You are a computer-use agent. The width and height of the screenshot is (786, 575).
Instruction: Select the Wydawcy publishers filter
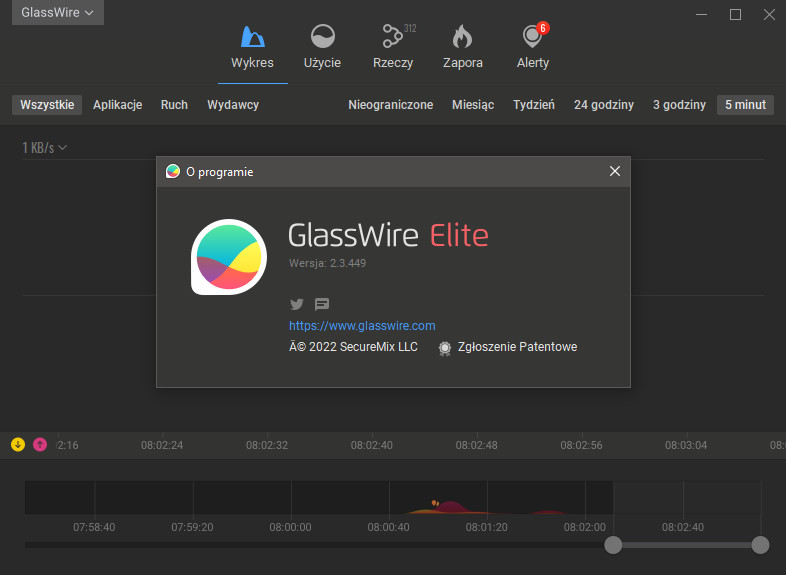click(x=233, y=105)
